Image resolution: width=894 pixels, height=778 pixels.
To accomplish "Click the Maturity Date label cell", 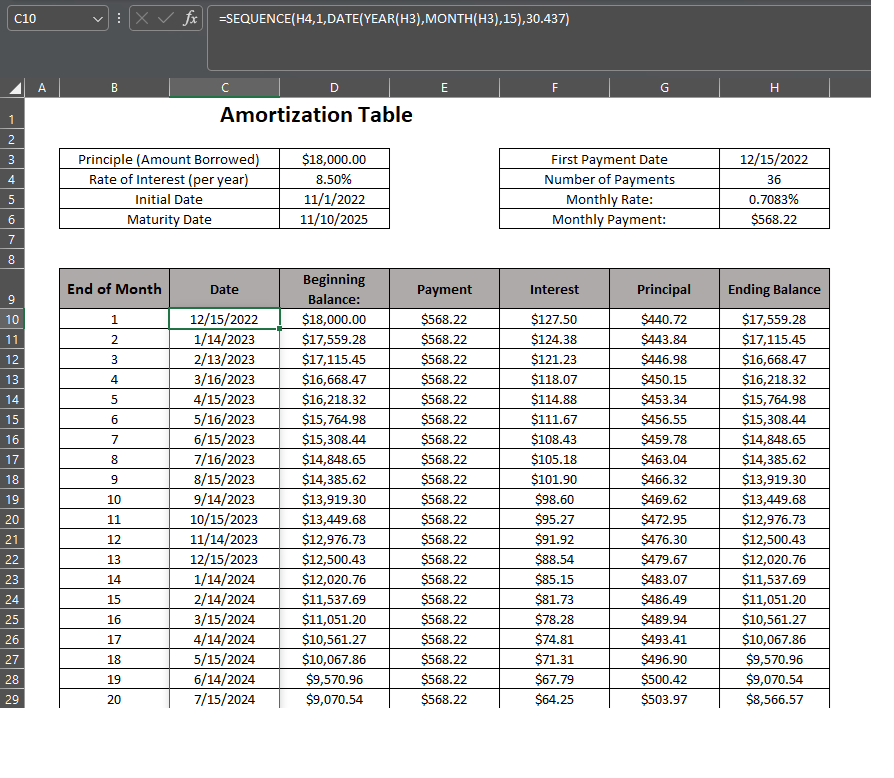I will 169,219.
